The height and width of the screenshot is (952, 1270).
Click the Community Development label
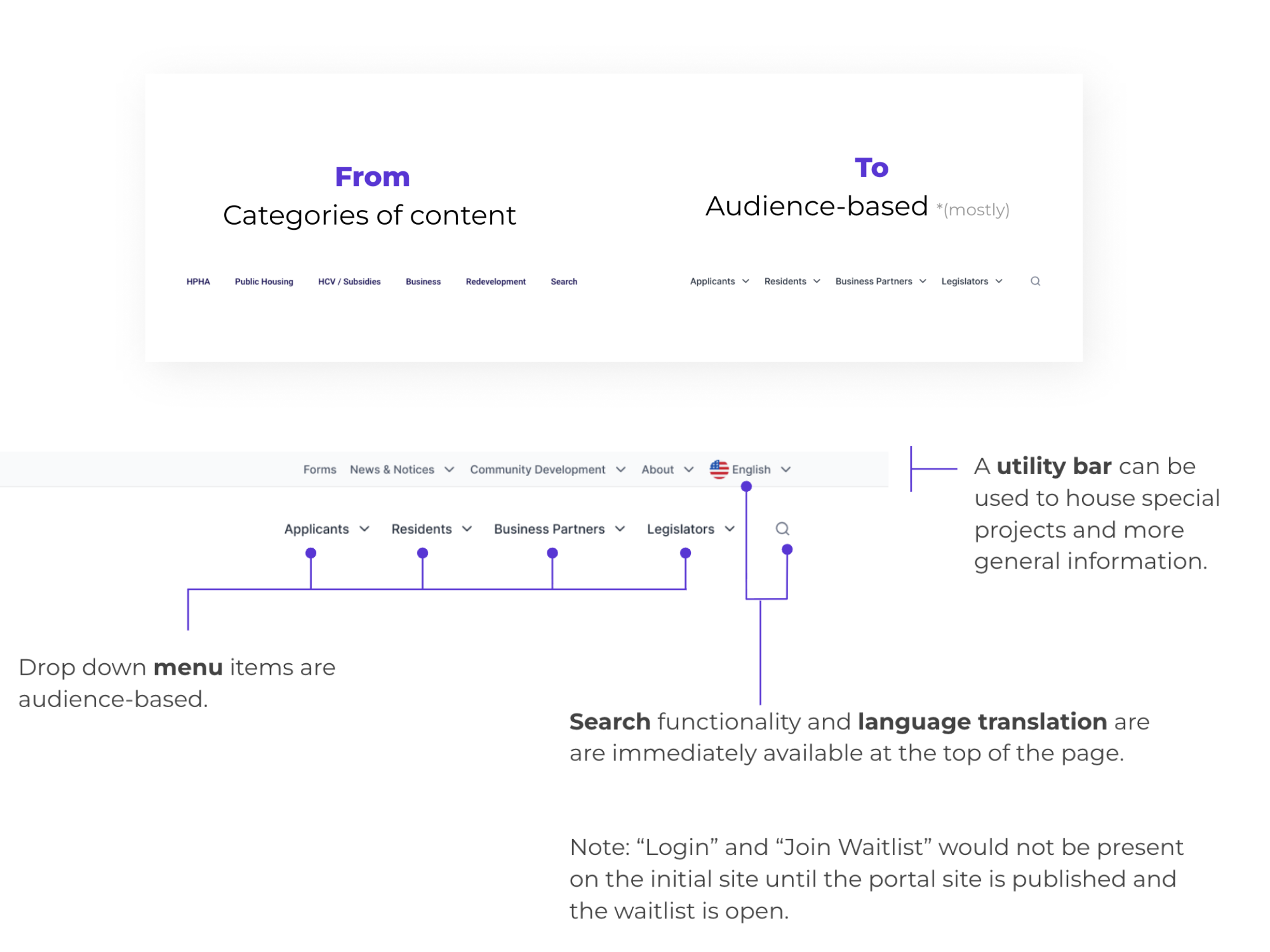[x=538, y=470]
